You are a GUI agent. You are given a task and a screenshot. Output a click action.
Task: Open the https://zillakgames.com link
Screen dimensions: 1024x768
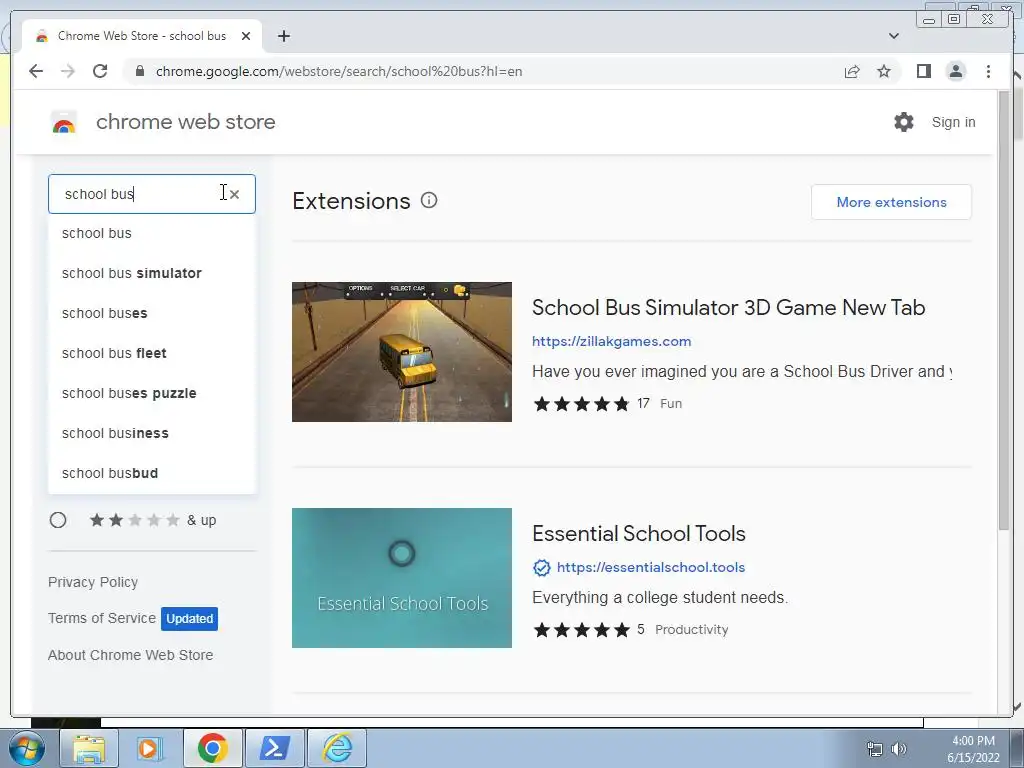611,341
